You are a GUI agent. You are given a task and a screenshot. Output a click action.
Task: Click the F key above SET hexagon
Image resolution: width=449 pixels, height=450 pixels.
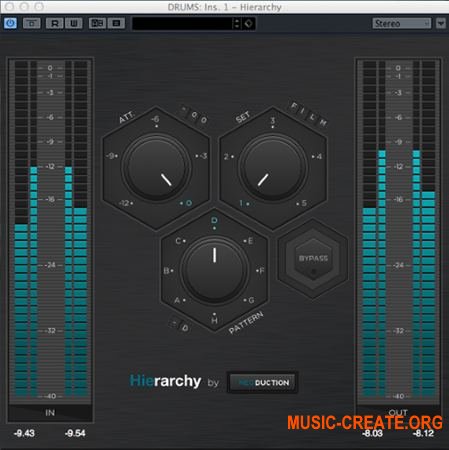point(294,106)
